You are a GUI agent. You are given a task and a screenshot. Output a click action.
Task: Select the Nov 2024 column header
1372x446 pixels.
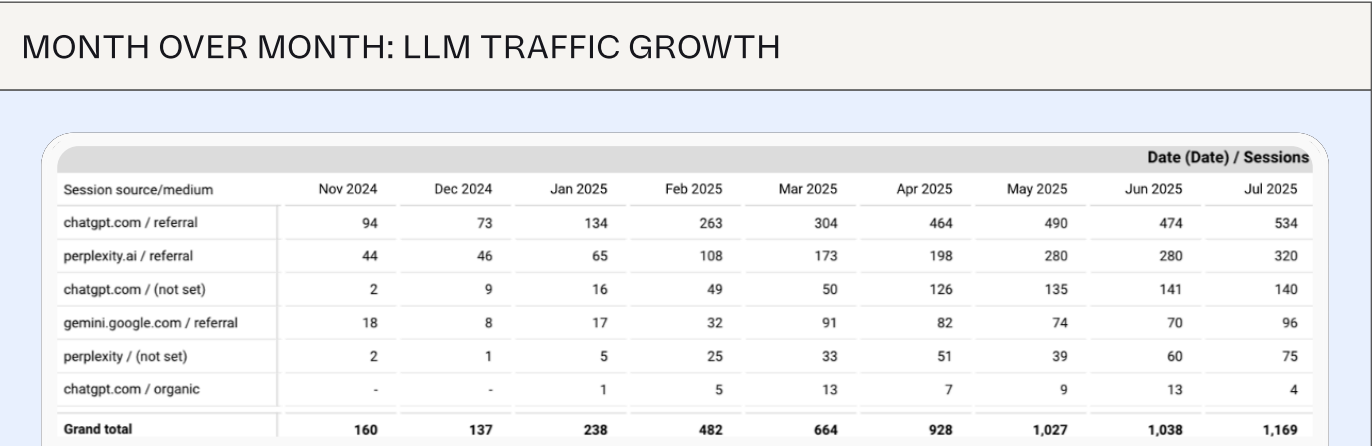(347, 189)
